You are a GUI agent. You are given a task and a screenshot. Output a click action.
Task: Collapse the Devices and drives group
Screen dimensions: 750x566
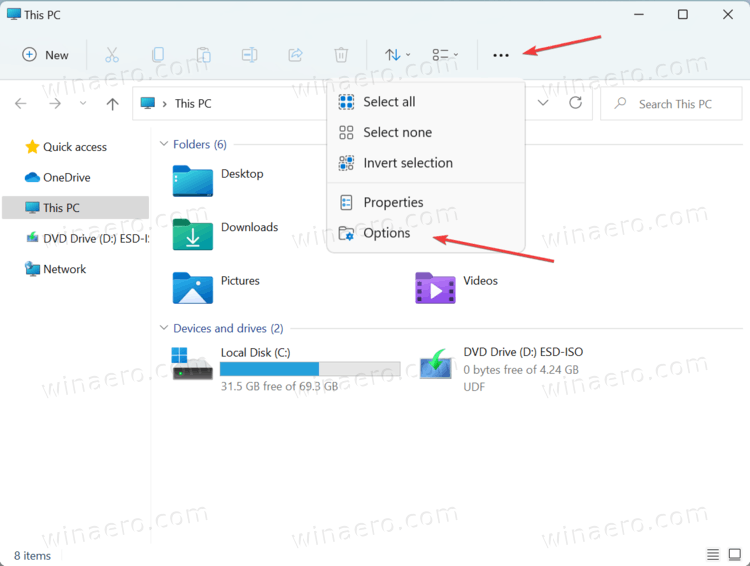tap(164, 328)
